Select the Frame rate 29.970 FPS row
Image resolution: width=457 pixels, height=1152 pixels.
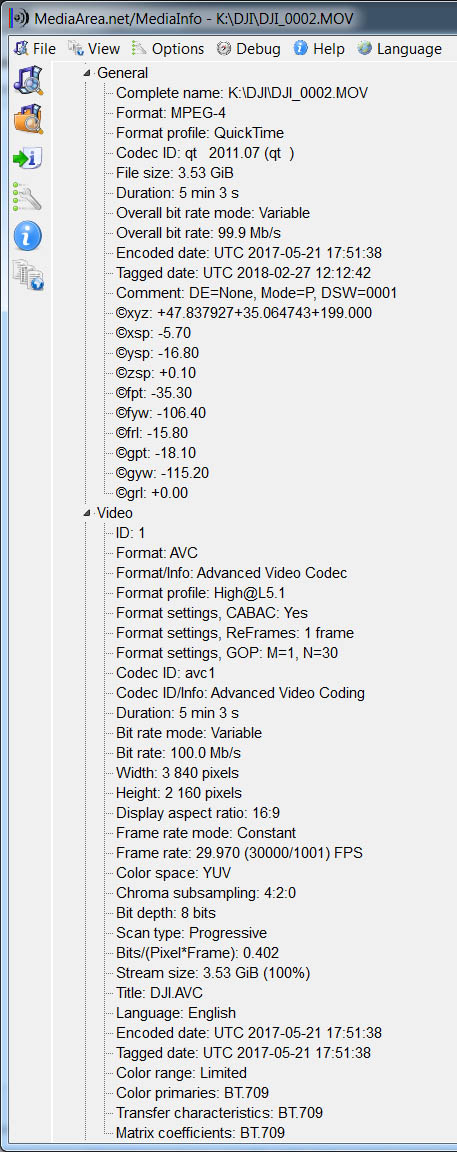click(240, 853)
